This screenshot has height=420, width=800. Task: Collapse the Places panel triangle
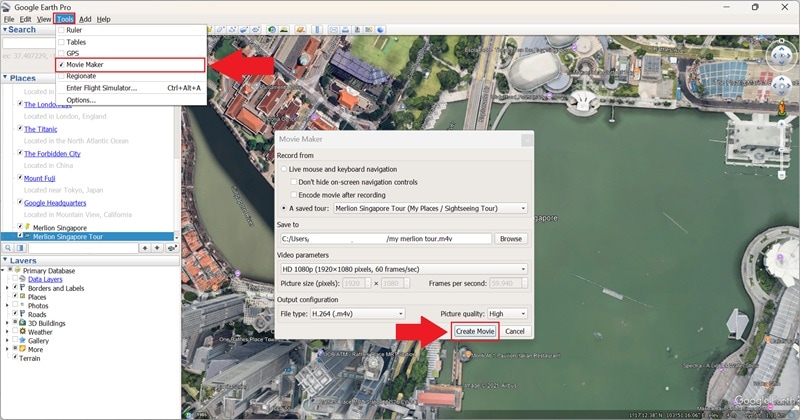click(5, 78)
